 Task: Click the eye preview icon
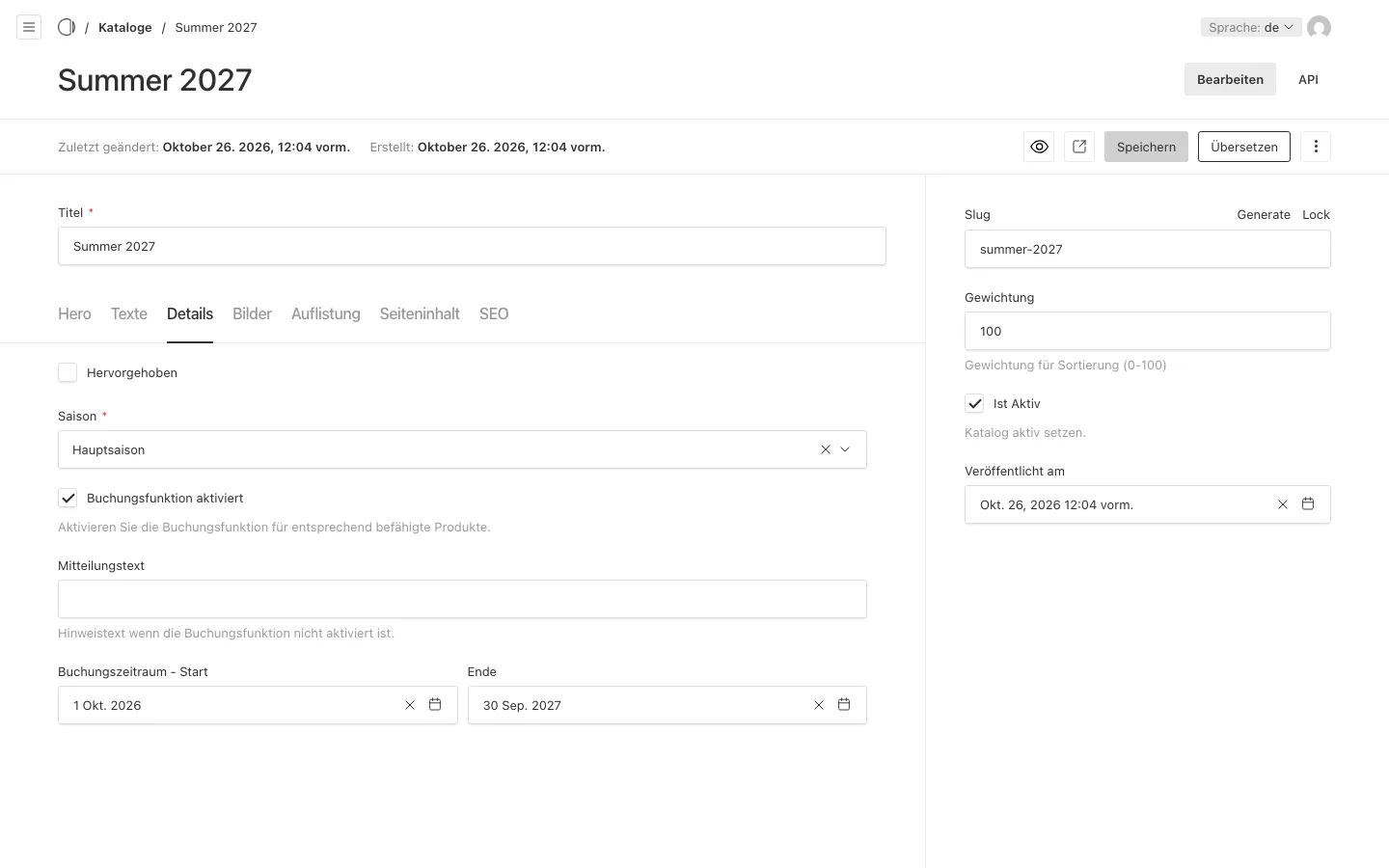[1039, 147]
